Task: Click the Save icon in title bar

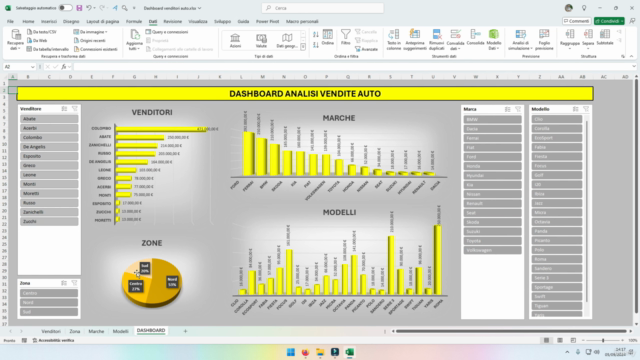Action: click(79, 8)
